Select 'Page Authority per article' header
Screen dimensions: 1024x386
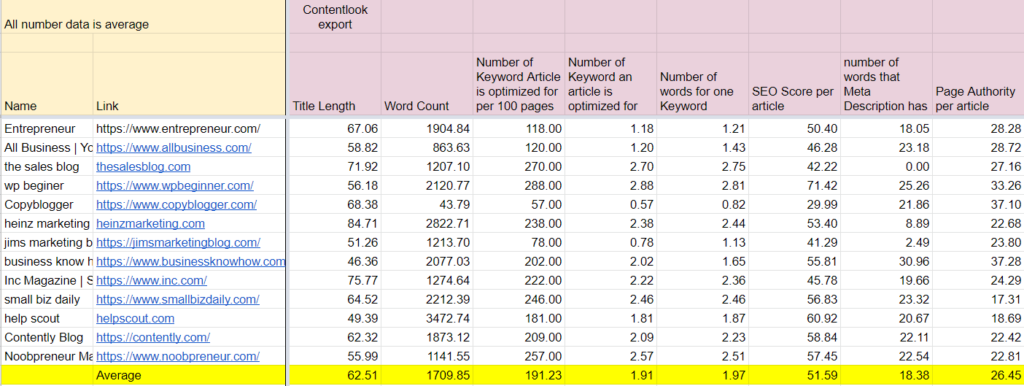pos(978,84)
